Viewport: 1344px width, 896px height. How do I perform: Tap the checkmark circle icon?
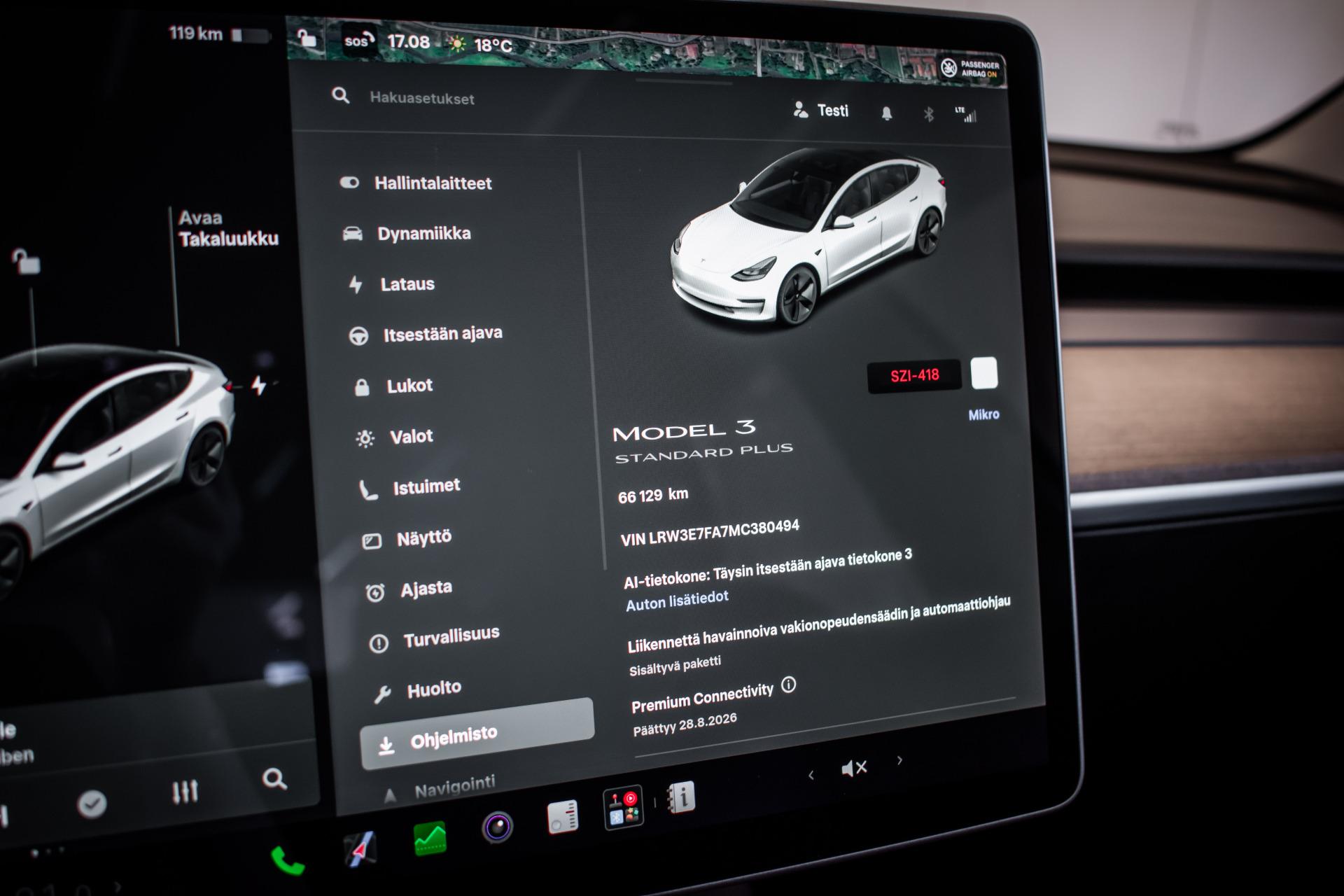(x=92, y=804)
